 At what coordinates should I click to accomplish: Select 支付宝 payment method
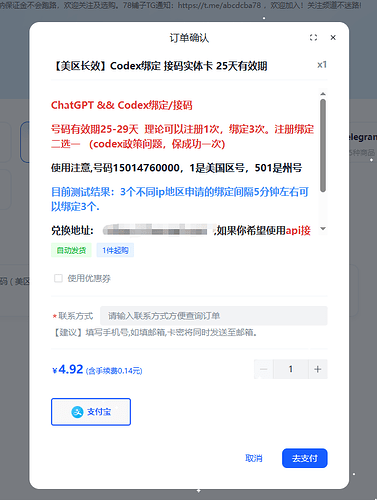click(x=91, y=412)
